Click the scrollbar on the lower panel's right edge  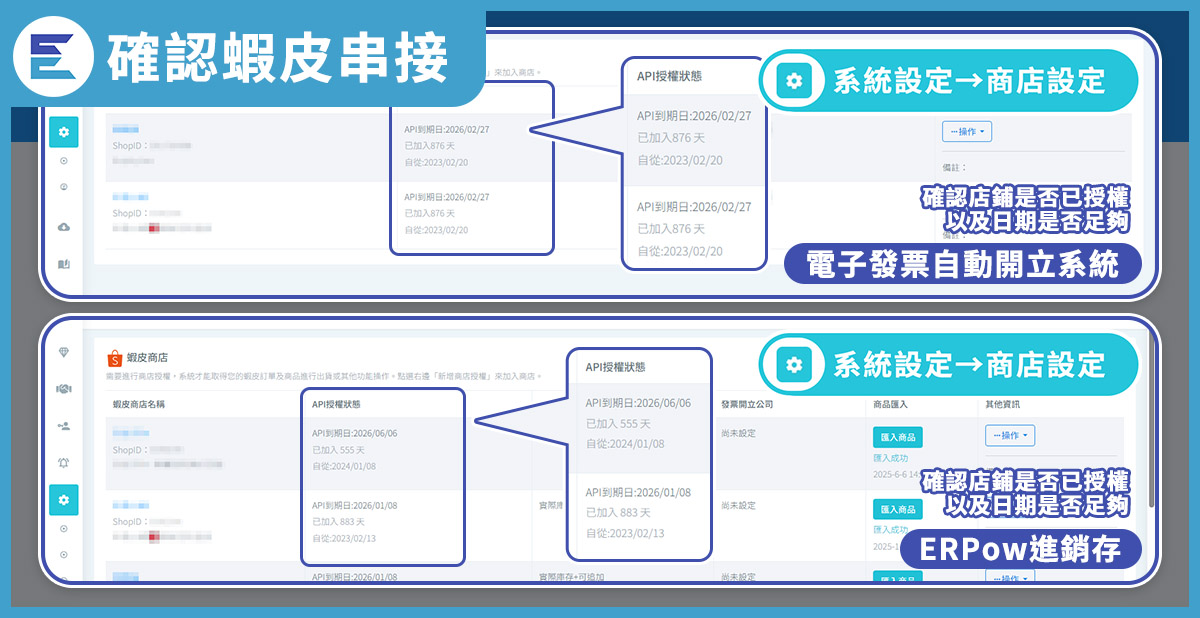point(1152,420)
